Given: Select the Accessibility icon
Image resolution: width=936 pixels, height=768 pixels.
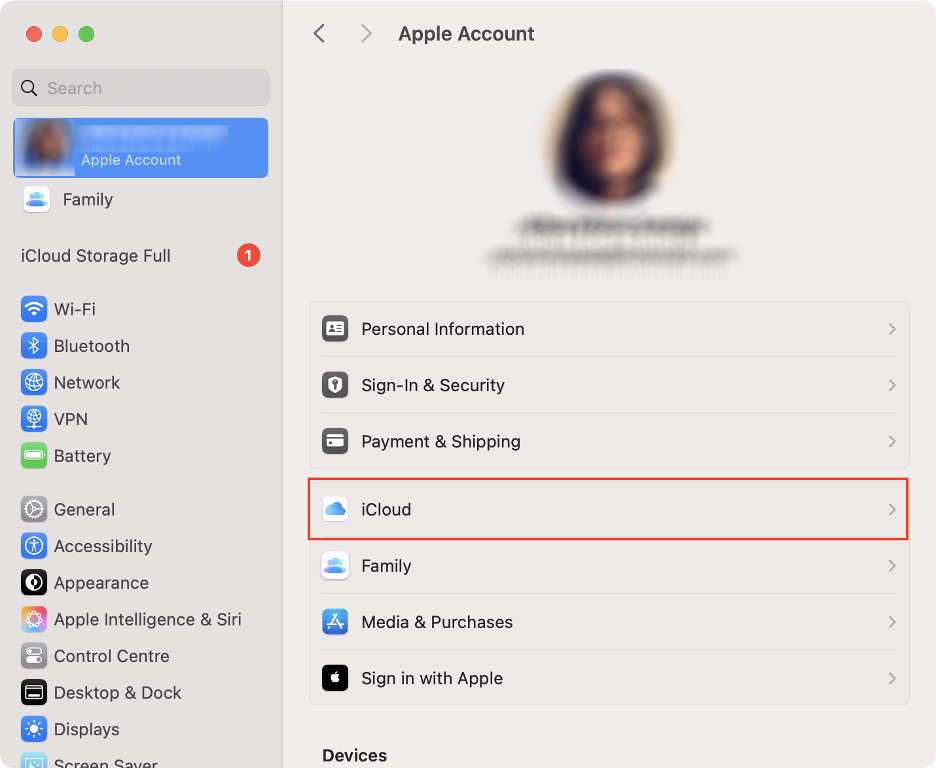Looking at the screenshot, I should pos(33,546).
